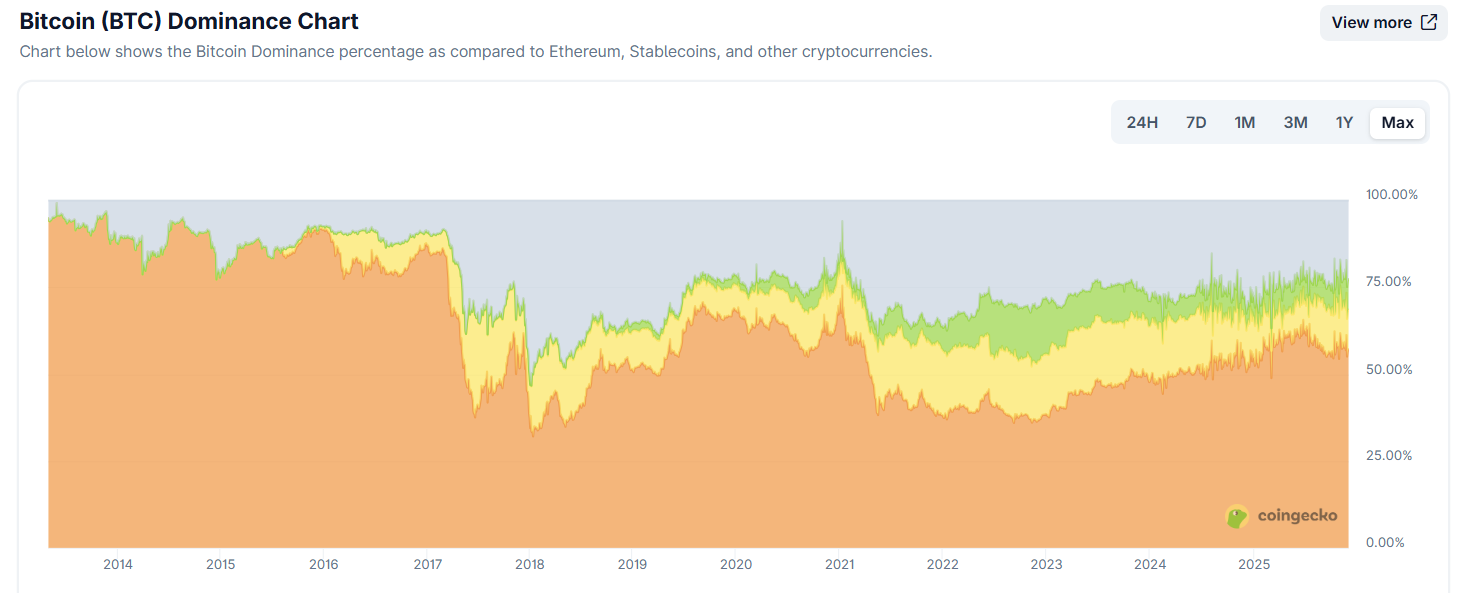This screenshot has height=593, width=1457.
Task: Select the 24H time range
Action: pos(1142,122)
